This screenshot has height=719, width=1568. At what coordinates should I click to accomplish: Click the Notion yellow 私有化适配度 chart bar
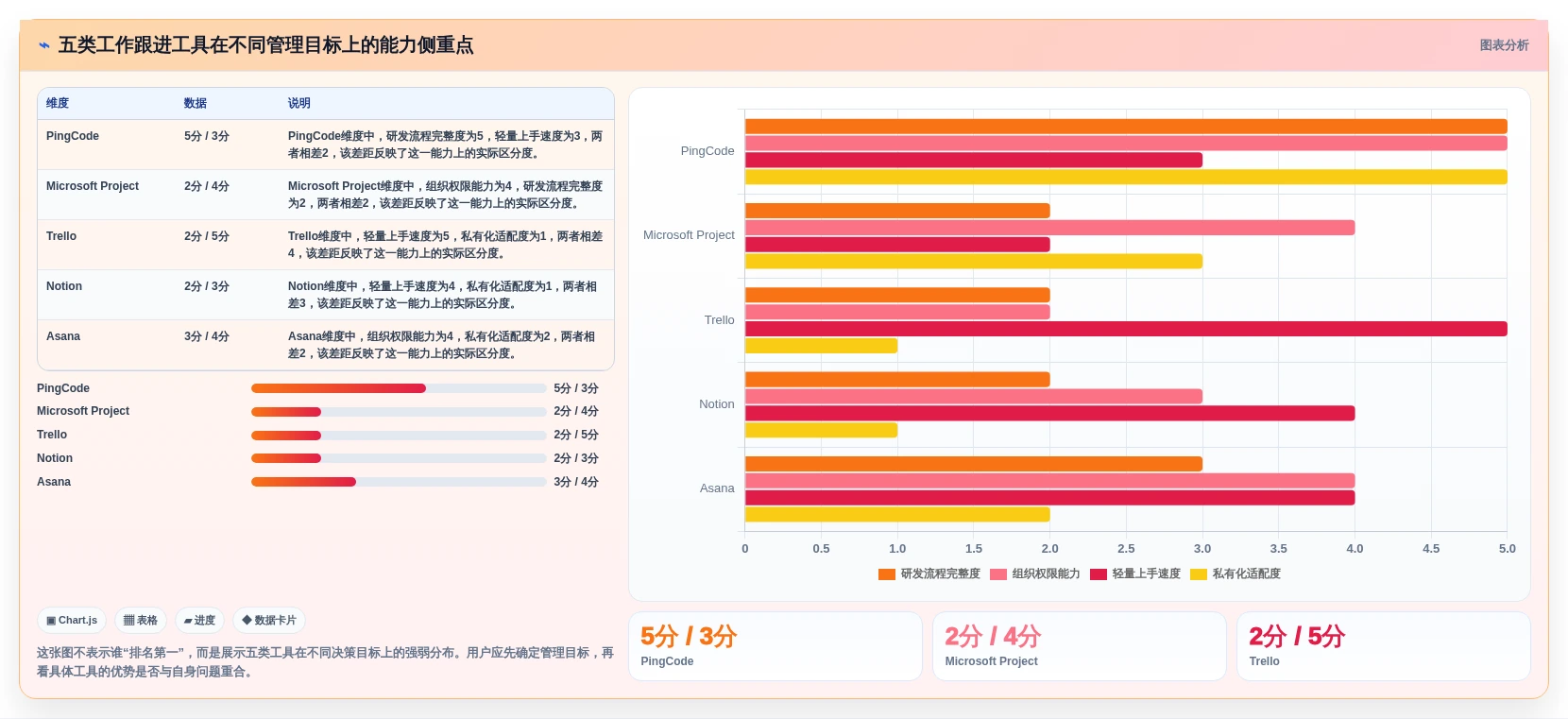tap(821, 430)
